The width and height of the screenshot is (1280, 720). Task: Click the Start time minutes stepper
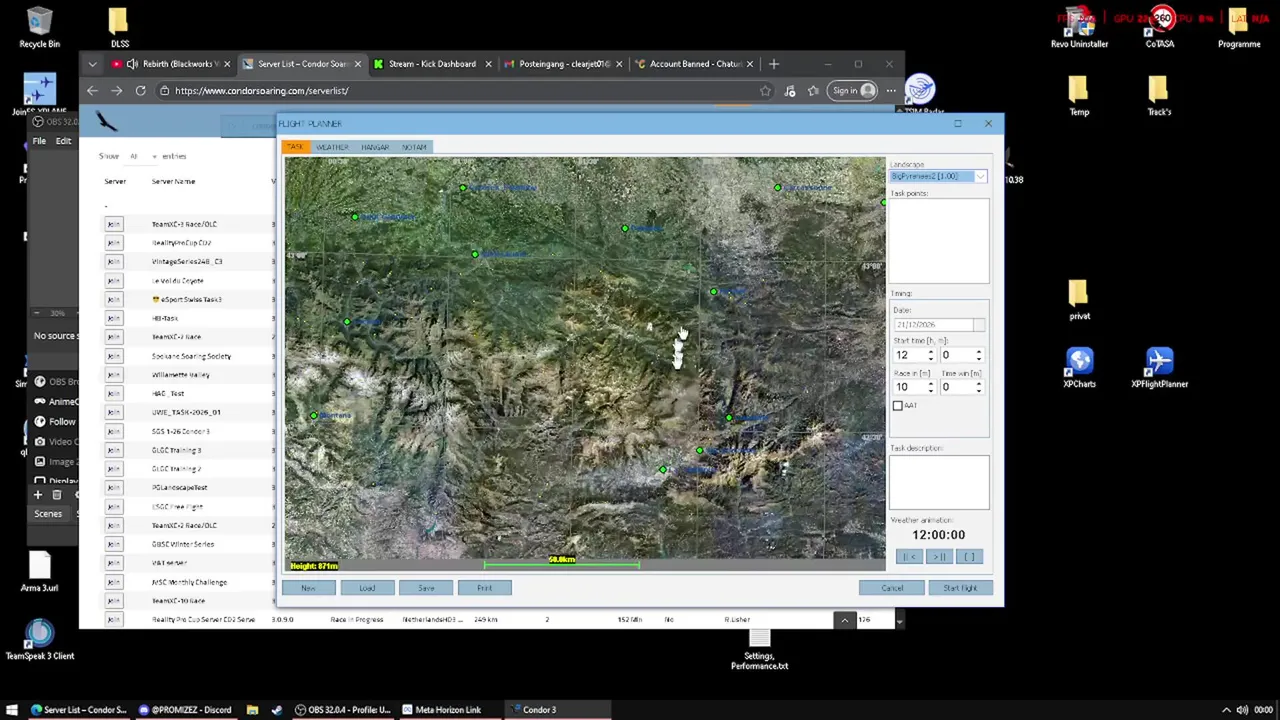(x=979, y=355)
